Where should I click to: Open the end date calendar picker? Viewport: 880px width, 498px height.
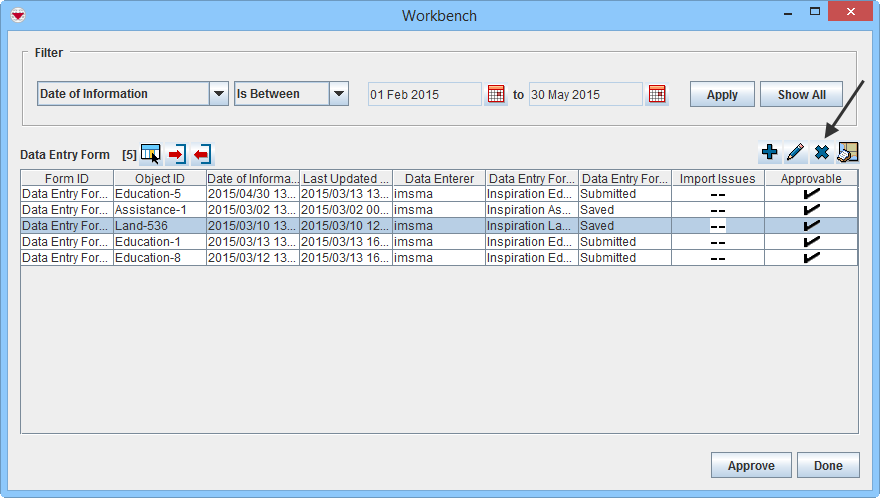click(x=657, y=94)
